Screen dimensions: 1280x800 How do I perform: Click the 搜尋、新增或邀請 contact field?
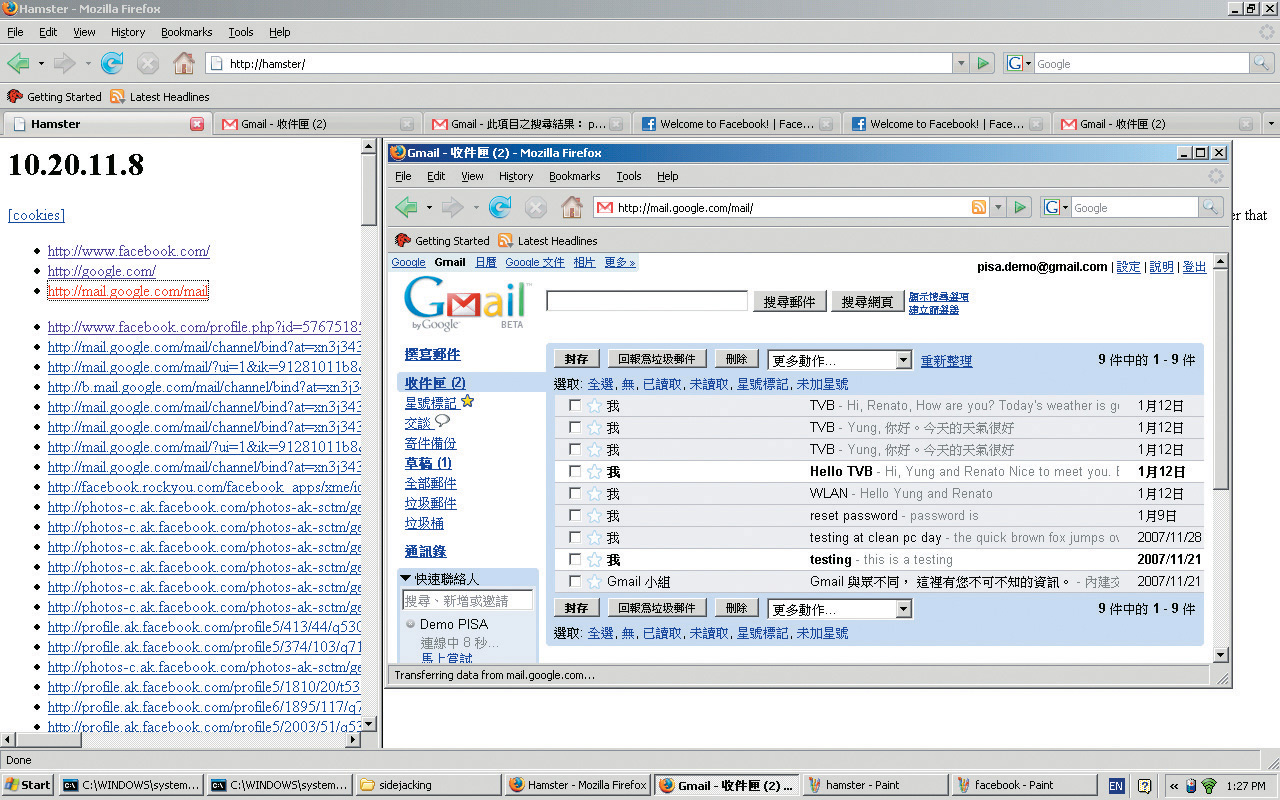tap(467, 600)
